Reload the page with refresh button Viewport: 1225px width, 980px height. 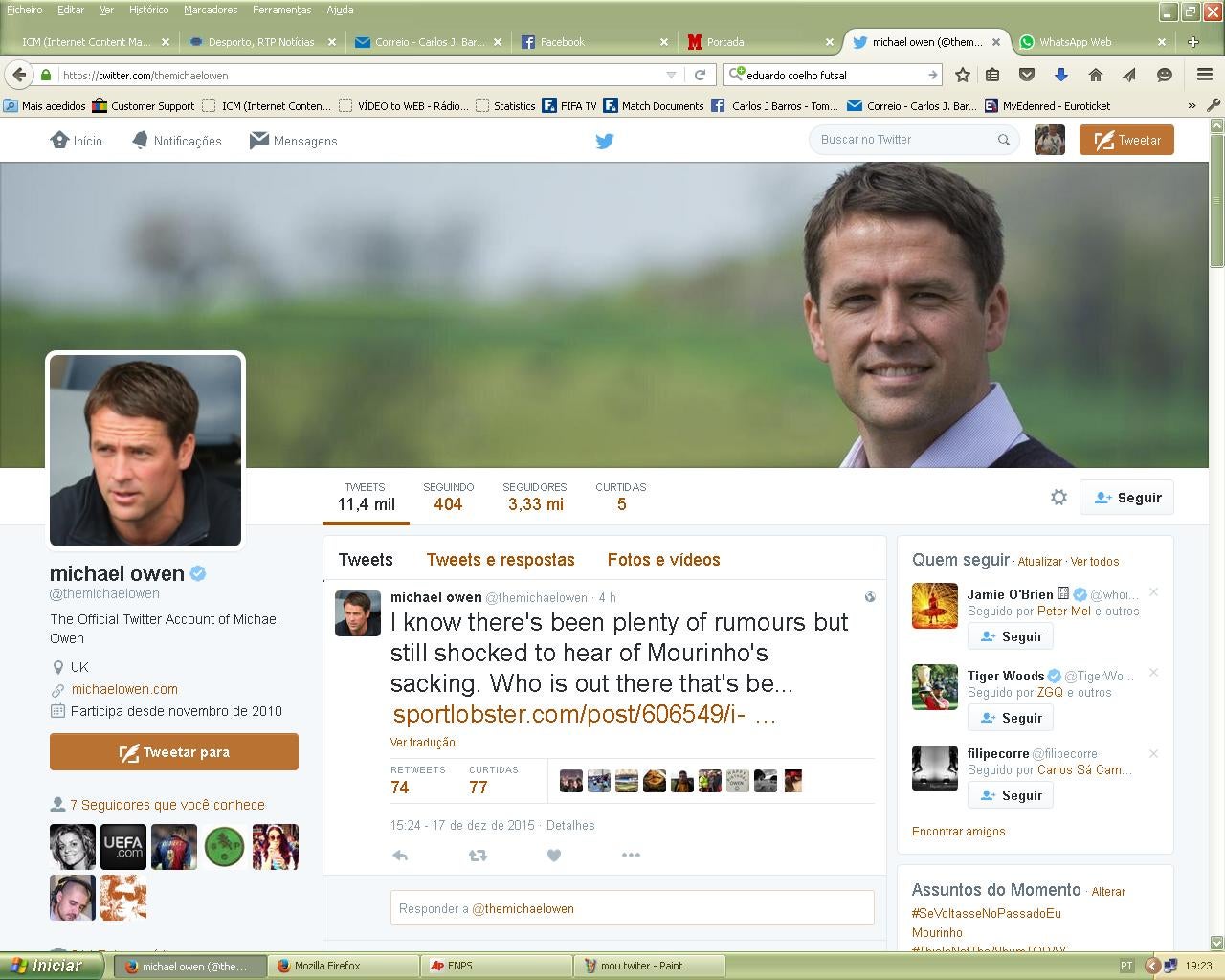click(x=700, y=75)
